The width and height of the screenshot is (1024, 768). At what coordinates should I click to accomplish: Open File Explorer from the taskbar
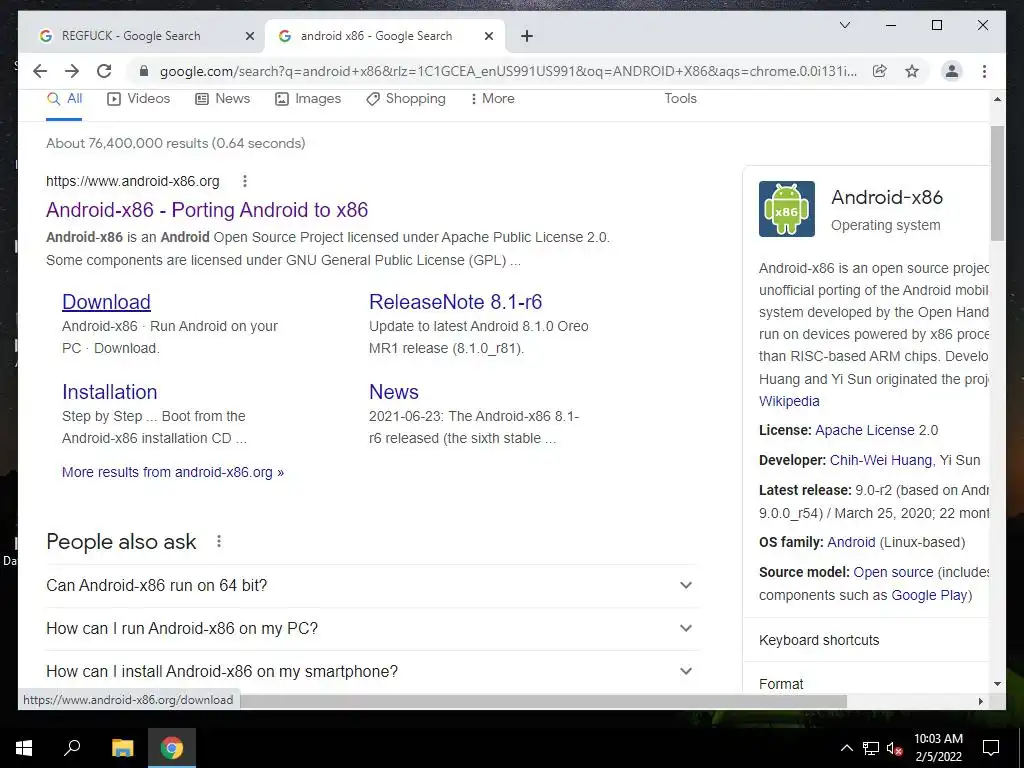pyautogui.click(x=122, y=748)
